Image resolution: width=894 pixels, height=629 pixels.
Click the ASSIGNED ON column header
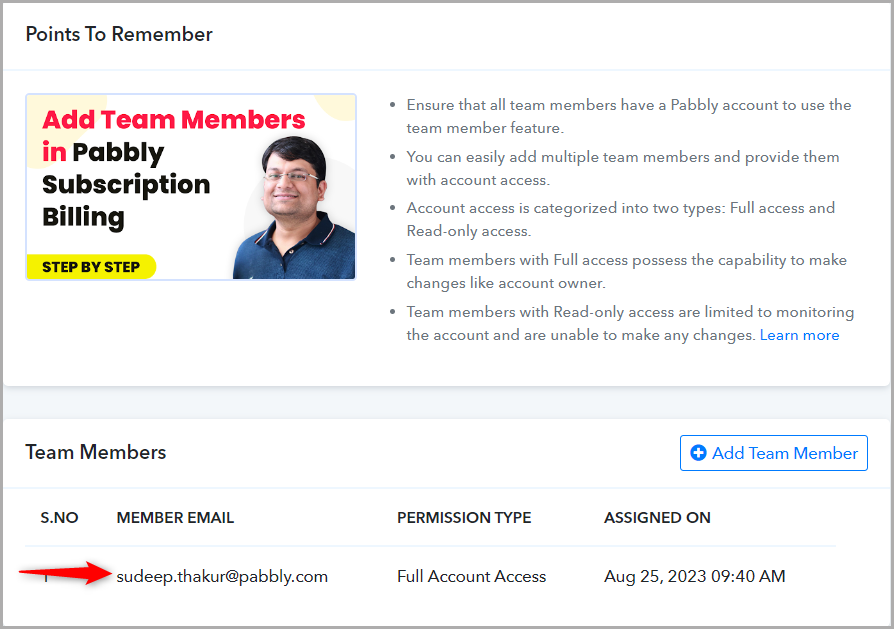click(x=657, y=518)
